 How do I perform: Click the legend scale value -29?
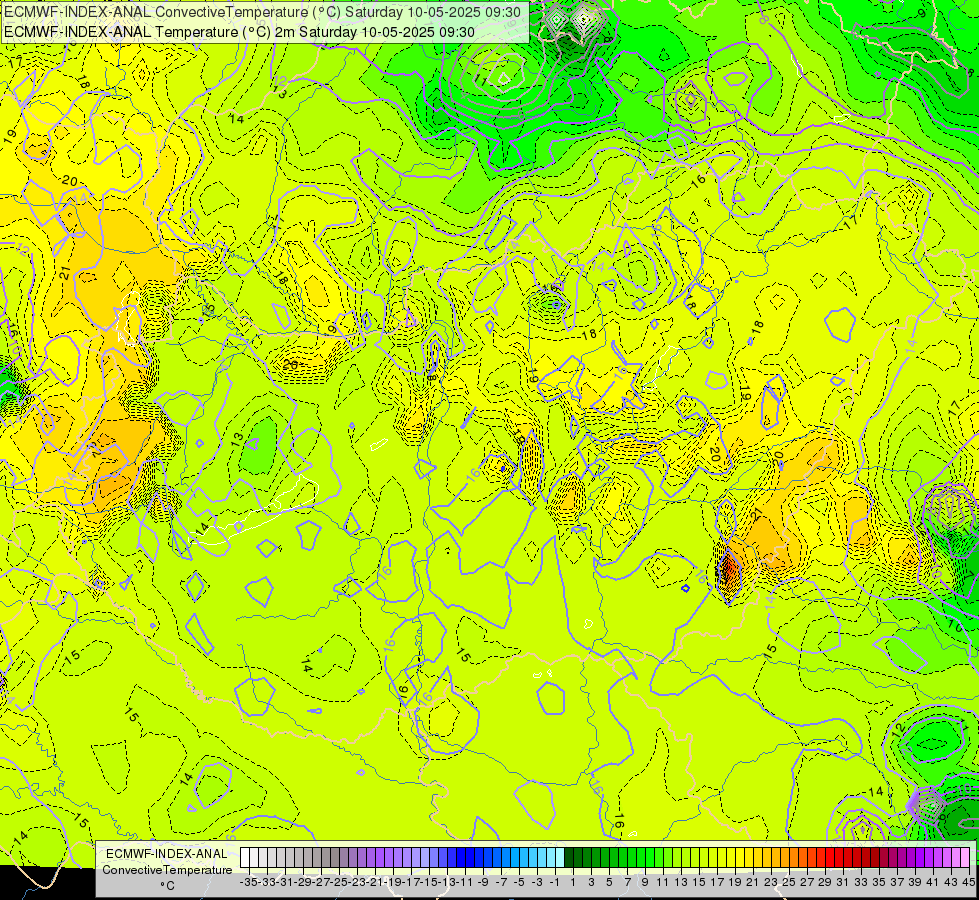(303, 883)
